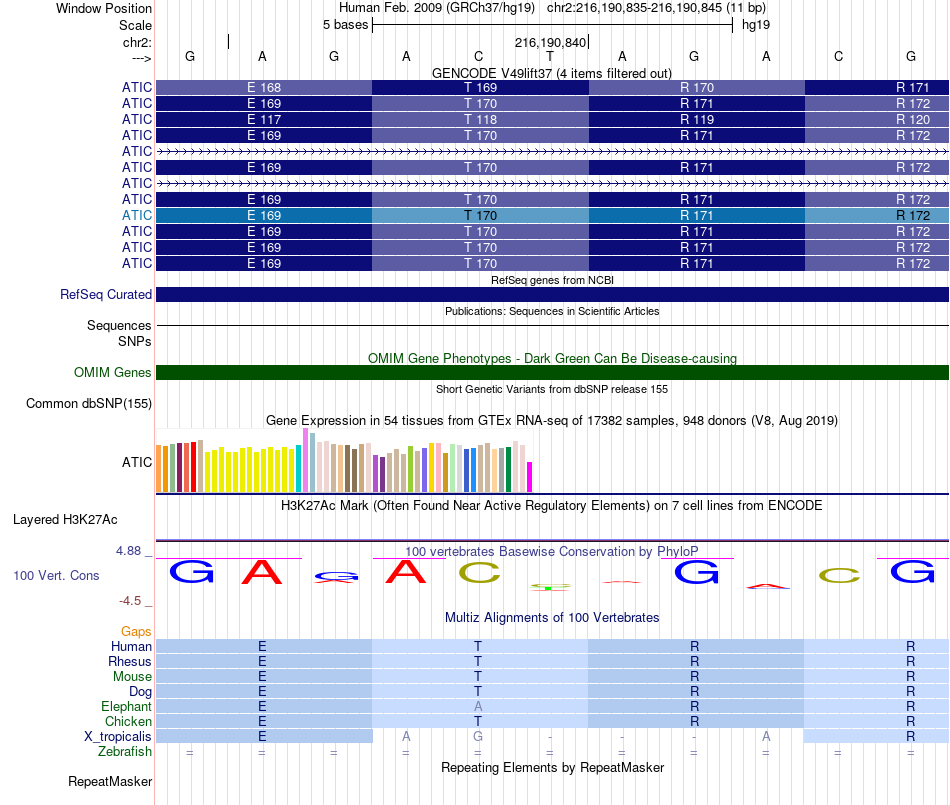Click the R 120 codon block
Screen dimensions: 950x805
click(x=877, y=119)
